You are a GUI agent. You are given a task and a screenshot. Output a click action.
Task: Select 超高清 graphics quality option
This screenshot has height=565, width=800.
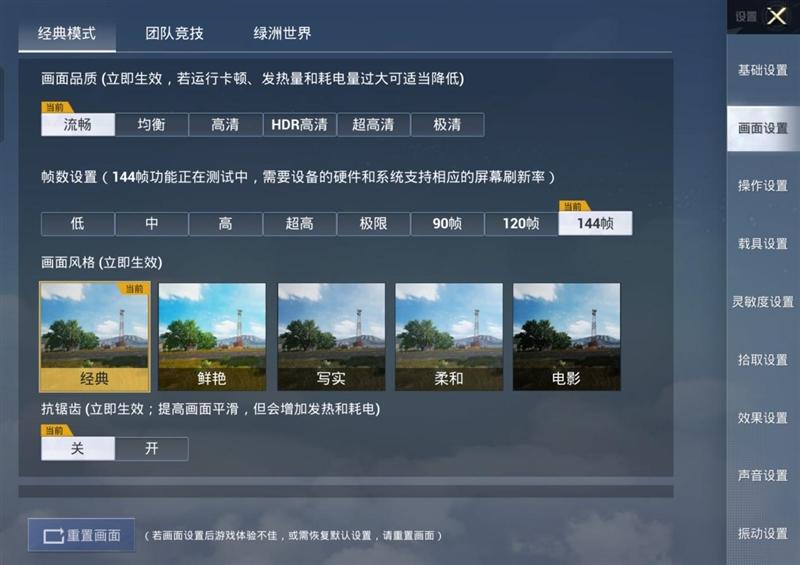(x=373, y=125)
